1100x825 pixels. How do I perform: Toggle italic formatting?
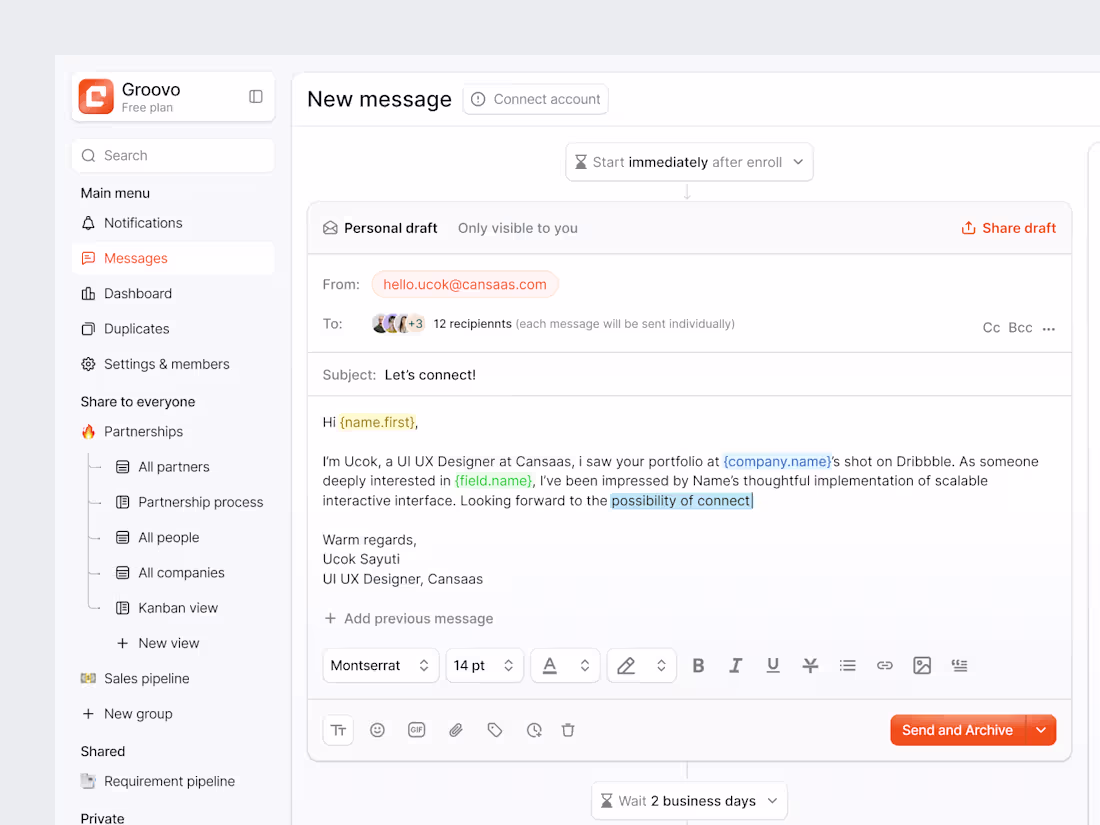coord(735,665)
